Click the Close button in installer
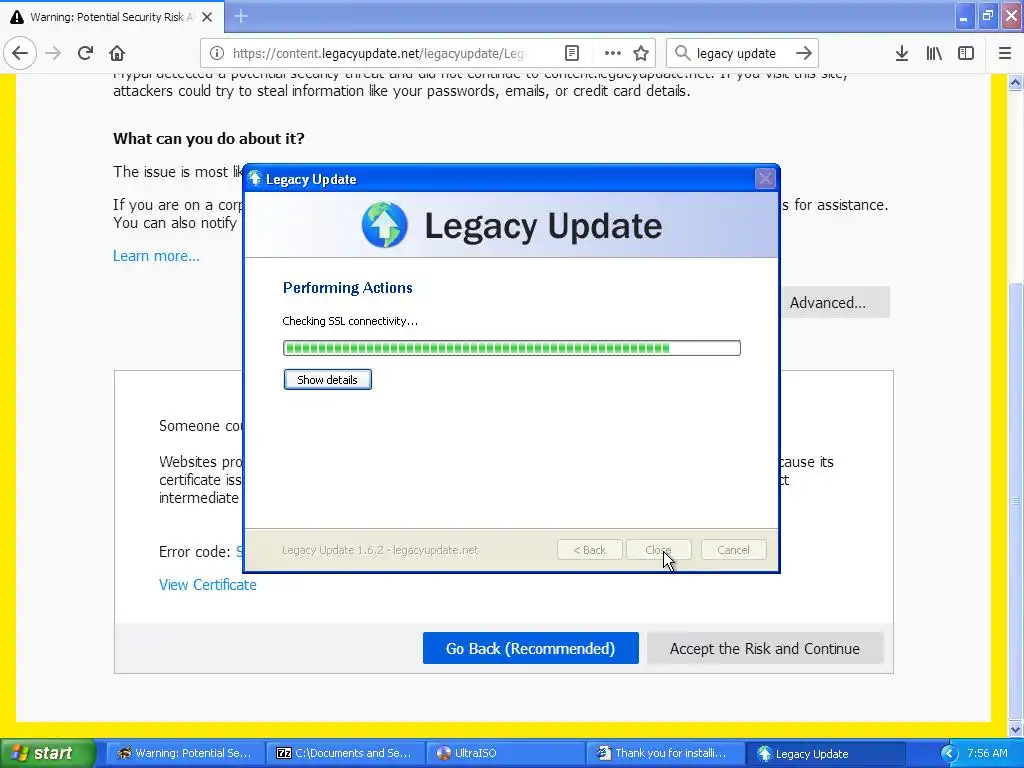Screen dimensions: 1024x768 pos(658,550)
